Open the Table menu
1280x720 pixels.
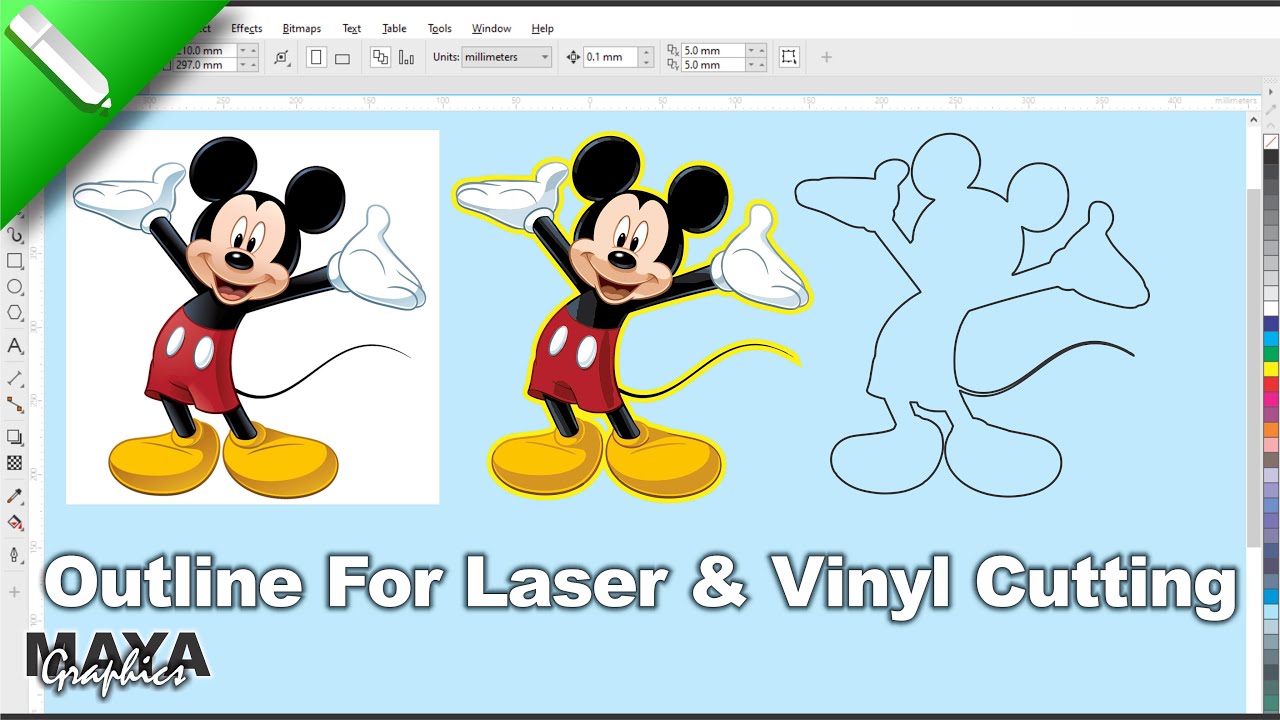(394, 28)
